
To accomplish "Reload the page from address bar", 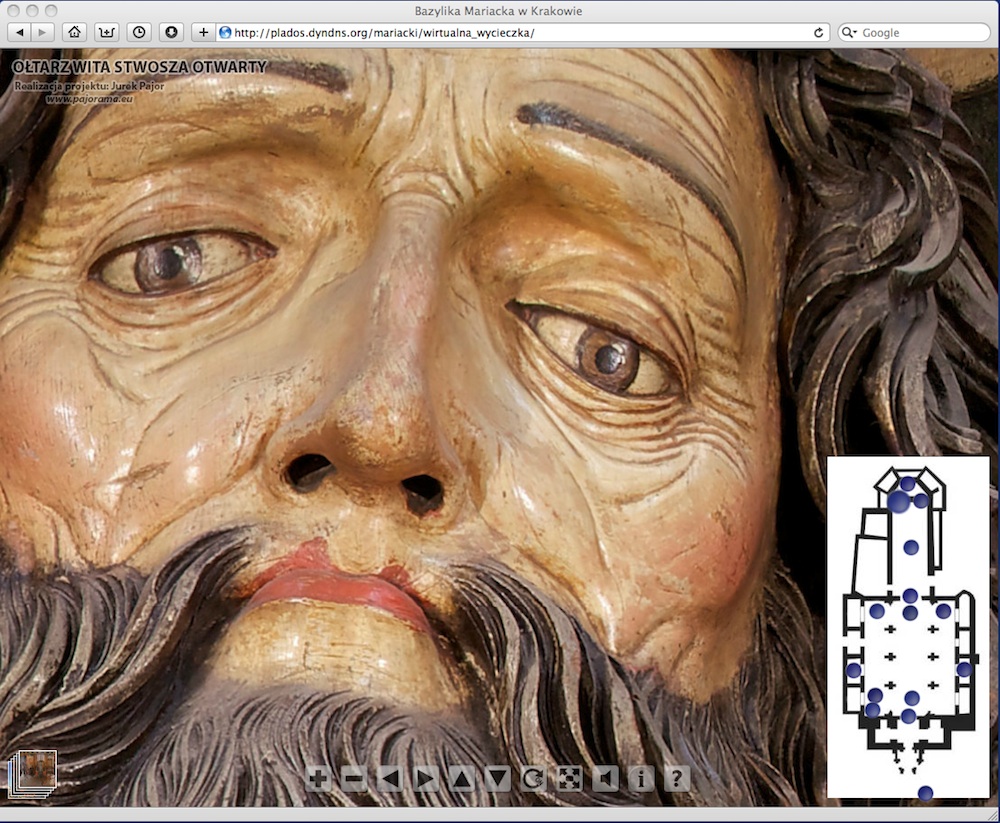I will tap(819, 32).
